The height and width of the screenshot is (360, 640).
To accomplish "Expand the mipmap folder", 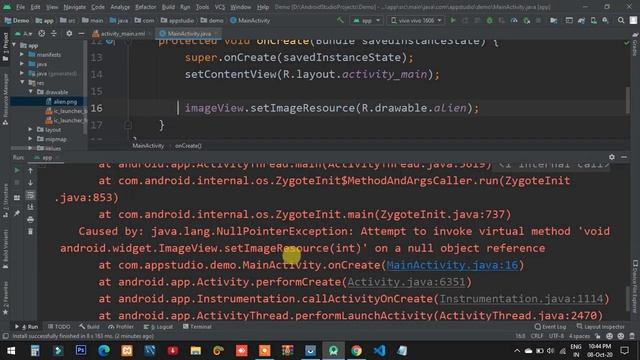I will pos(31,139).
